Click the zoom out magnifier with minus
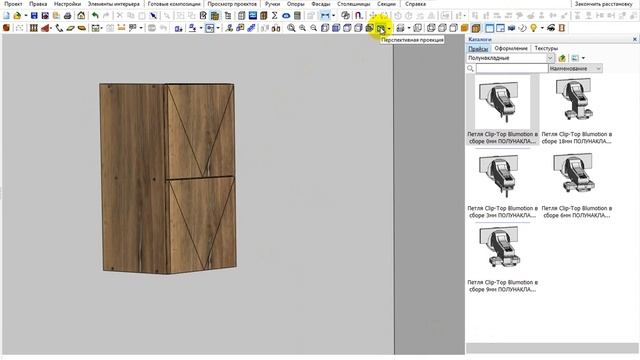This screenshot has width=640, height=360. click(313, 28)
